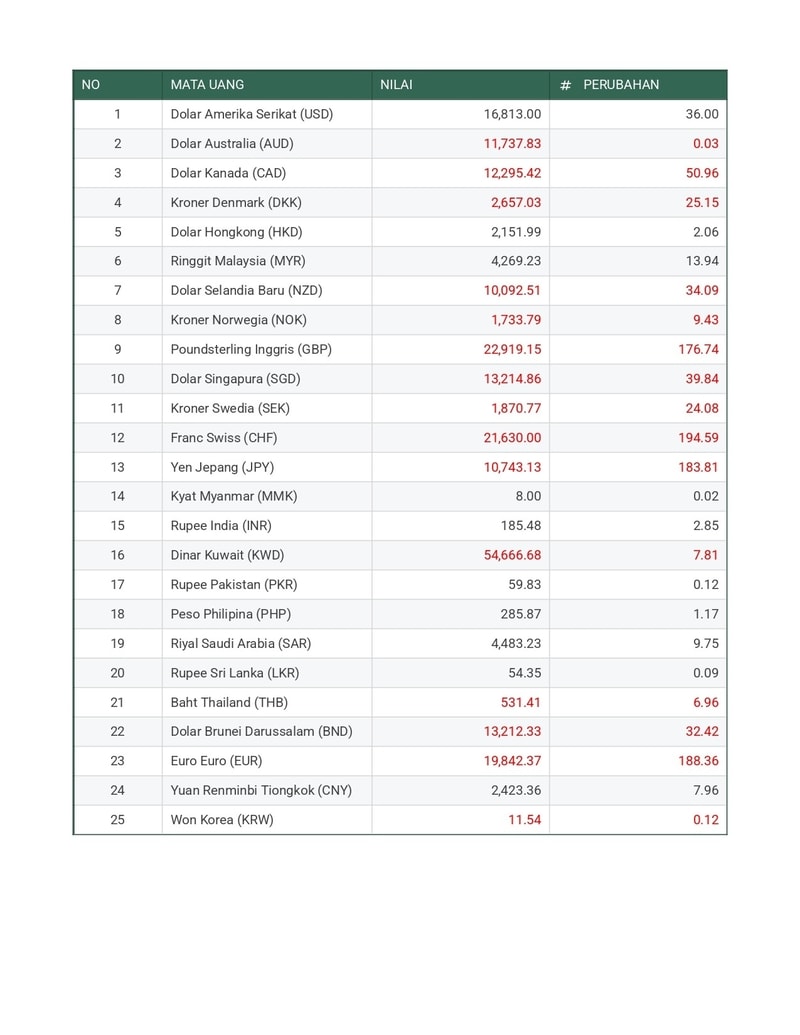Click the NILAI column header
Screen dimensions: 800x1035
point(396,85)
